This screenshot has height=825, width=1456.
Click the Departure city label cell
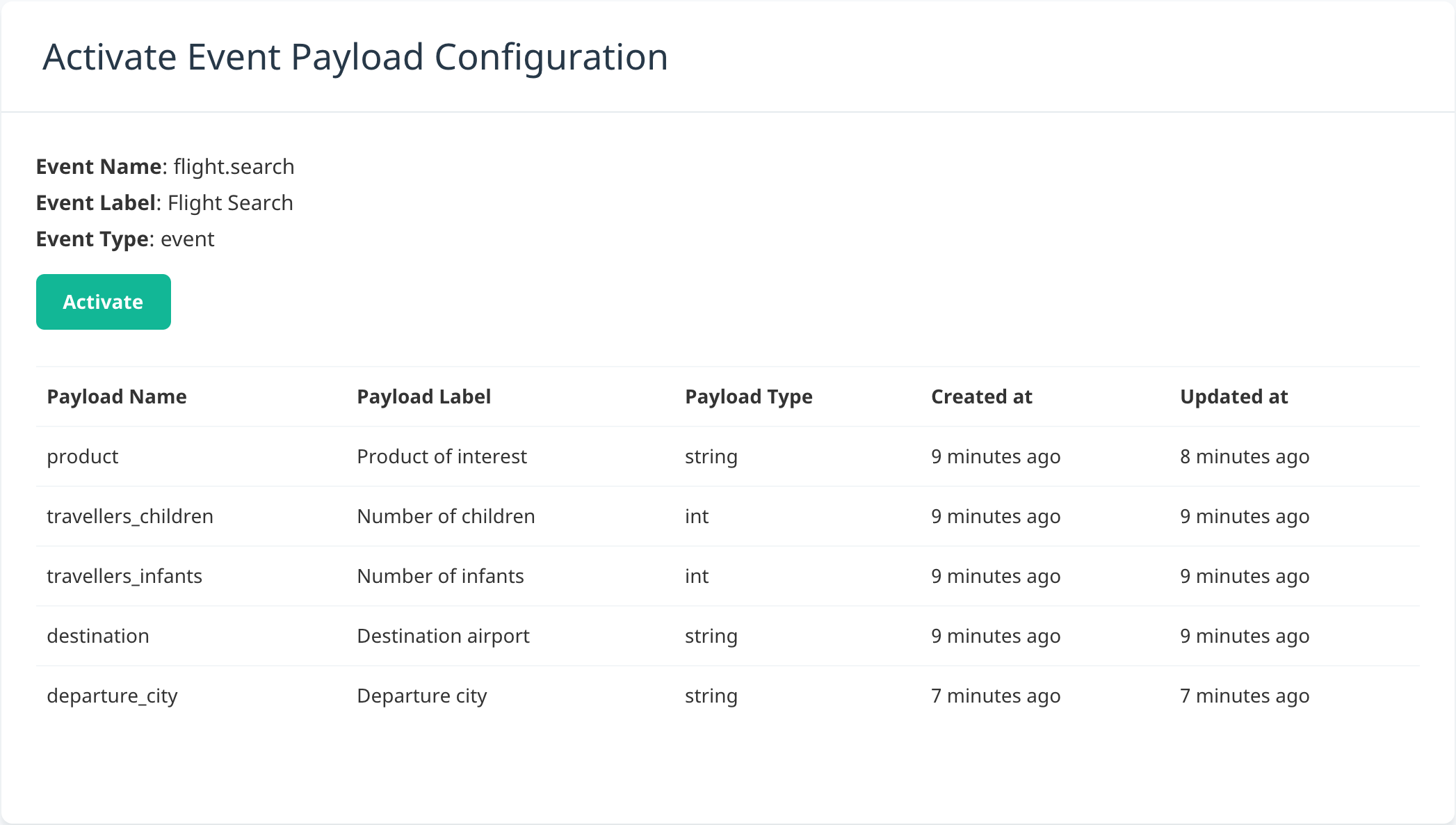pyautogui.click(x=422, y=696)
